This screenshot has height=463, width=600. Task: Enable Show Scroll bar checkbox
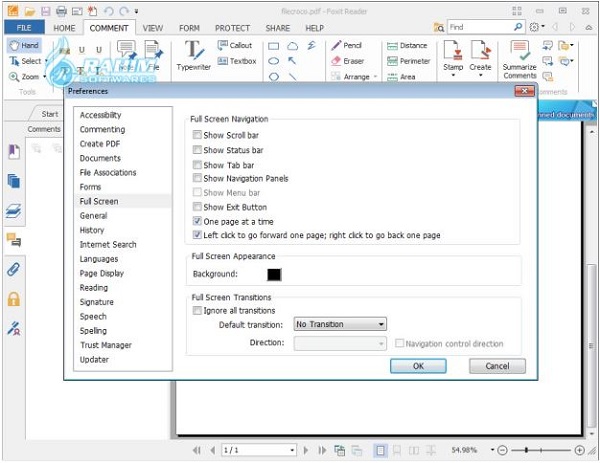197,136
